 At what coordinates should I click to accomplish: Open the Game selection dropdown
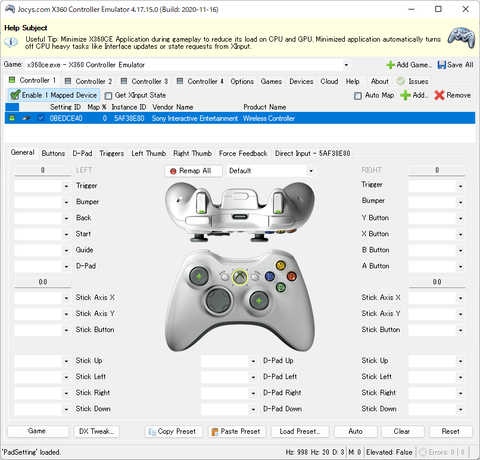pyautogui.click(x=346, y=65)
